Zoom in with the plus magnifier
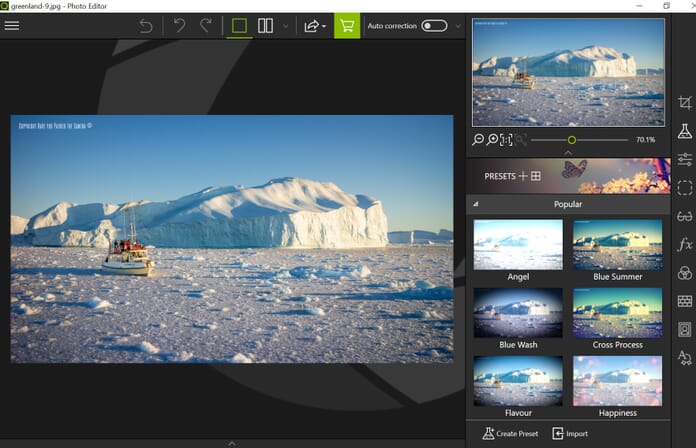 [492, 140]
